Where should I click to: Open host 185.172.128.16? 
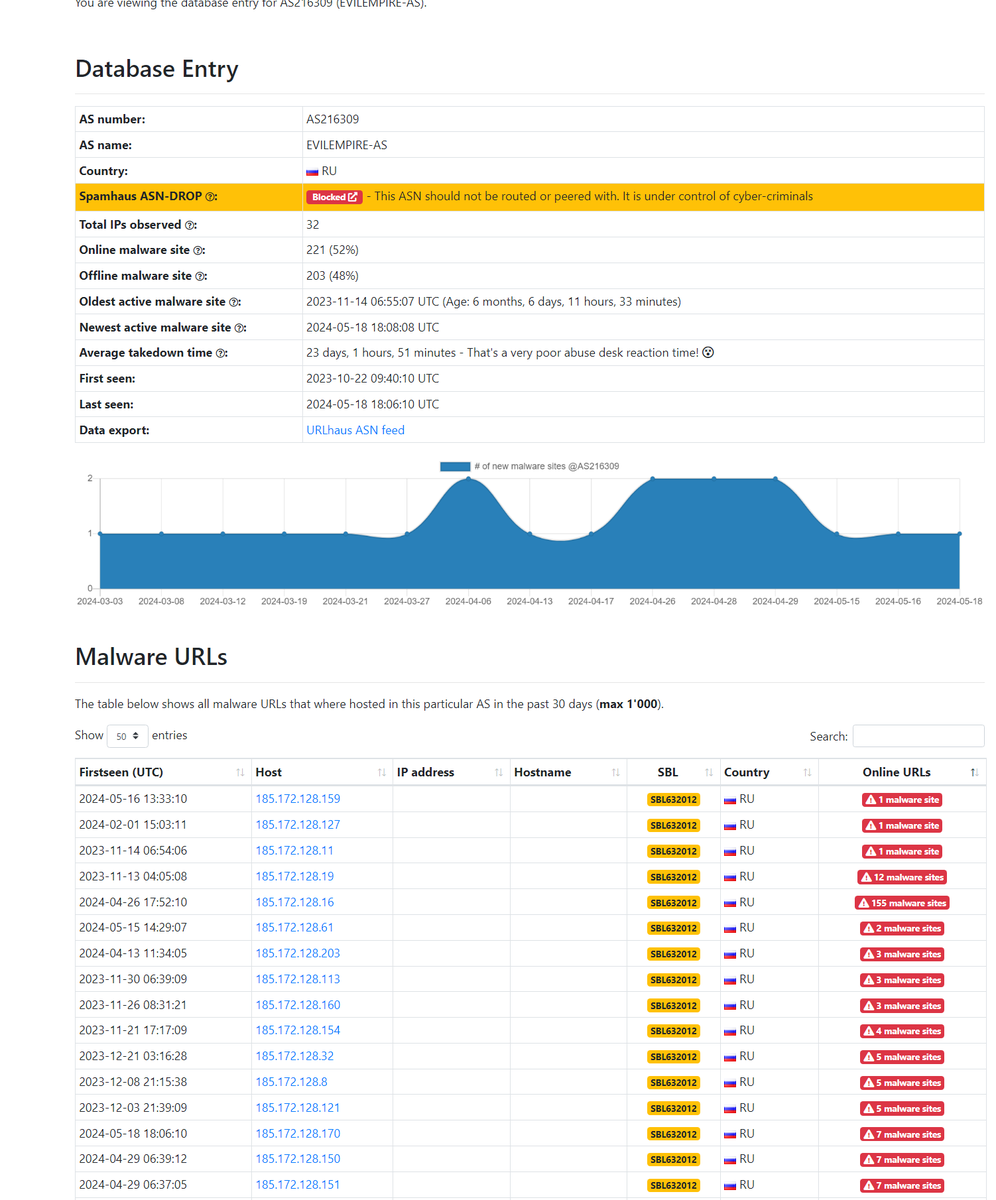(295, 902)
